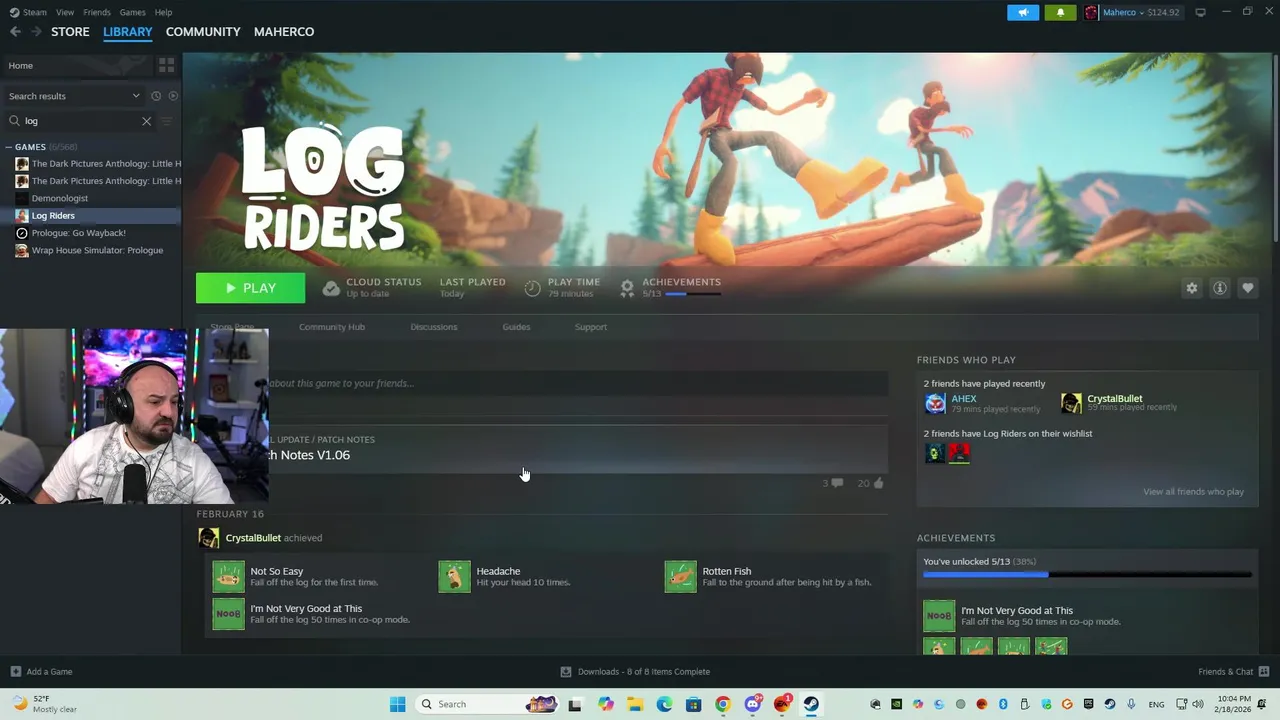Click the achievements progress bar in header
Viewport: 1280px width, 720px height.
point(693,294)
